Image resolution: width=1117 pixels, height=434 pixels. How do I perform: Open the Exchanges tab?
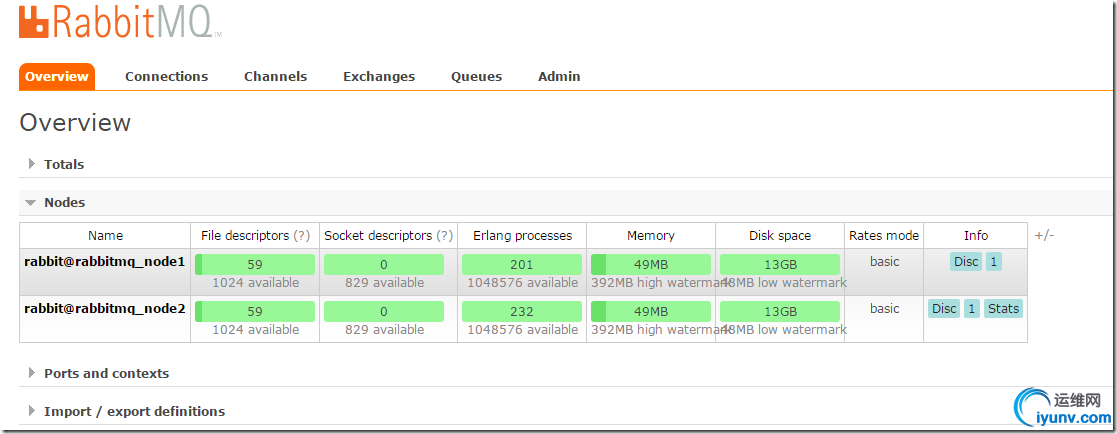[379, 76]
